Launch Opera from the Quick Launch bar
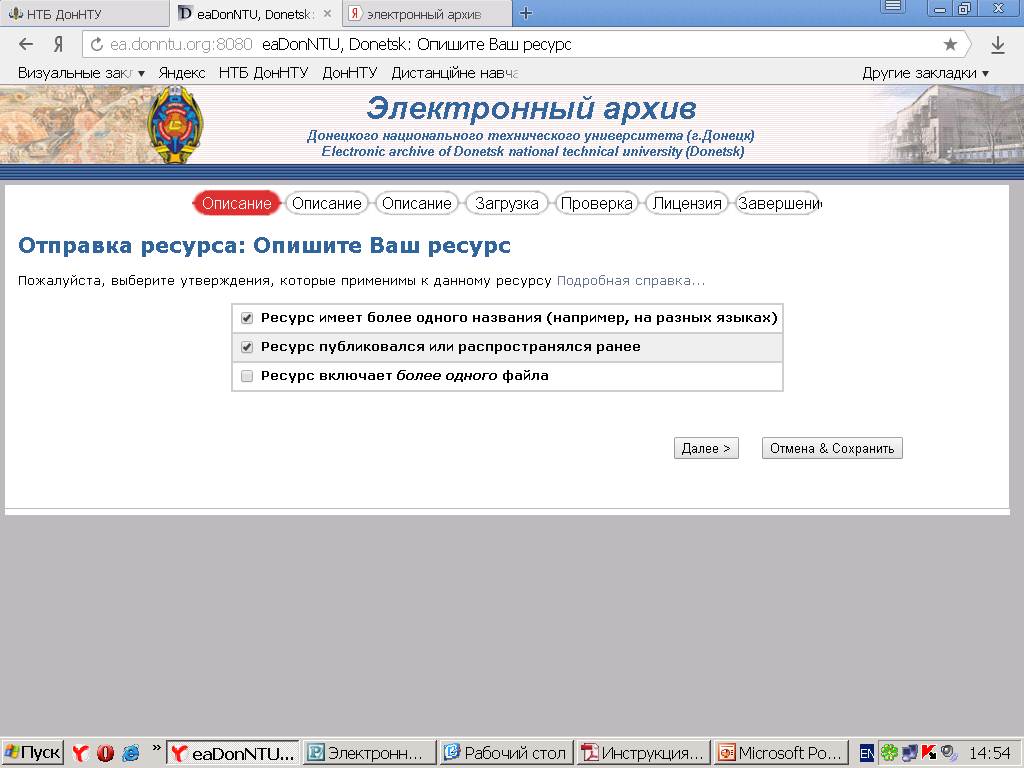Image resolution: width=1024 pixels, height=768 pixels. 105,753
